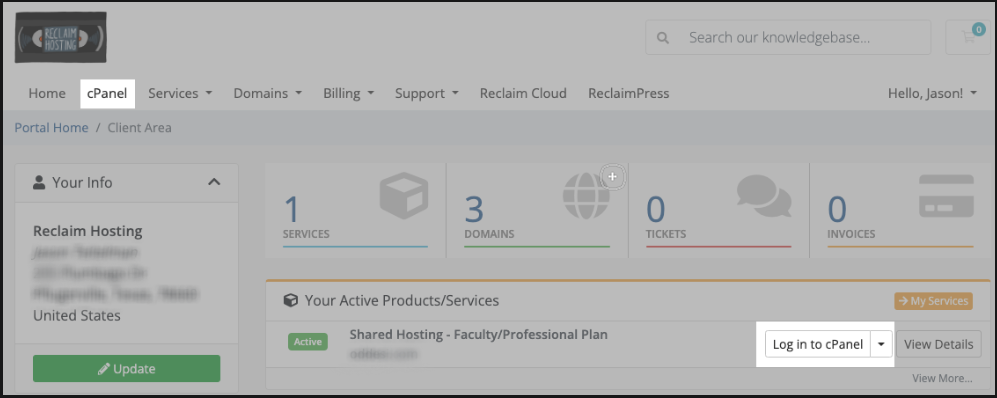The height and width of the screenshot is (398, 997).
Task: Open ReclaimPress menu item
Action: click(x=628, y=93)
